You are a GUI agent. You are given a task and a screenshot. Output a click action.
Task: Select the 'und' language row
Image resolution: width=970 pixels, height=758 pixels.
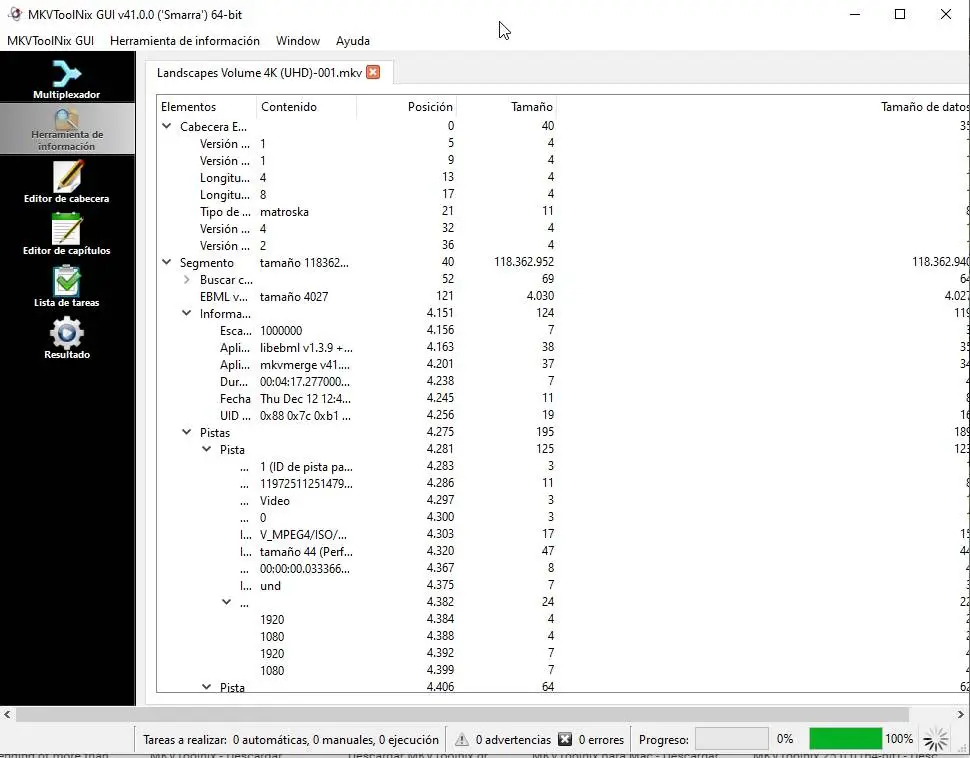[x=563, y=585]
